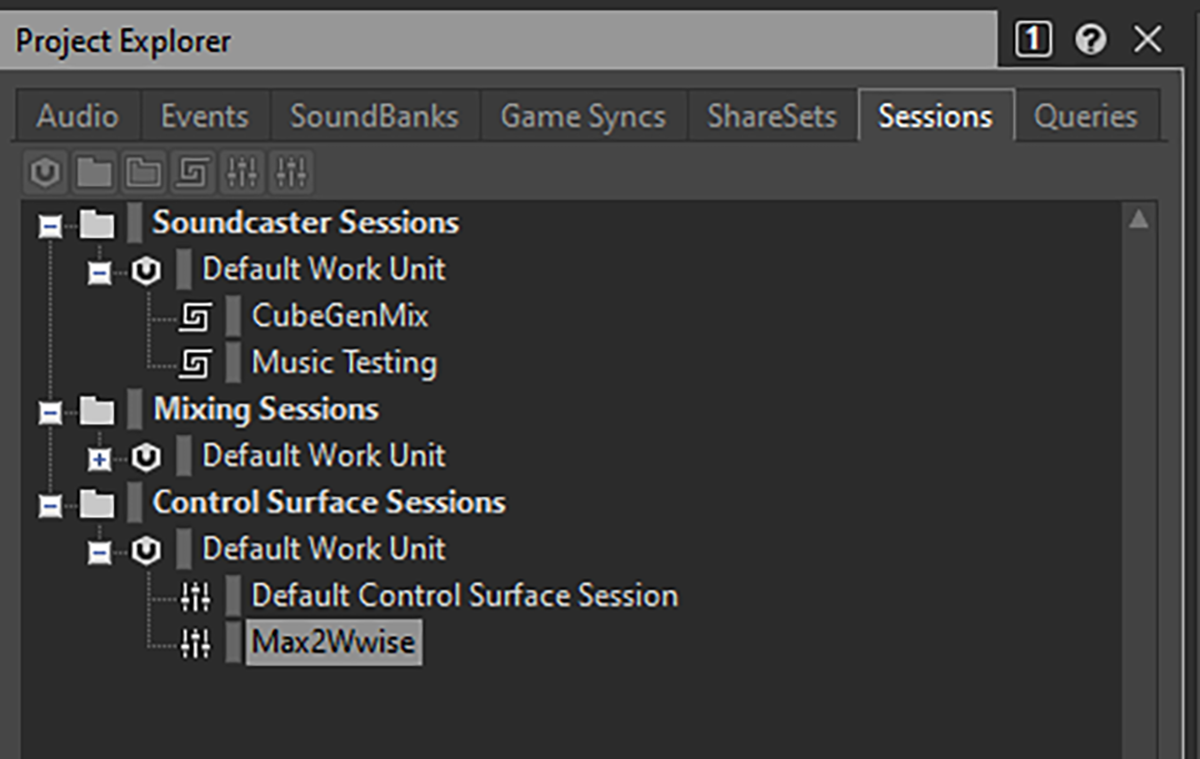Viewport: 1200px width, 759px height.
Task: Click the color bar beside CubeGenMix
Action: pos(233,317)
